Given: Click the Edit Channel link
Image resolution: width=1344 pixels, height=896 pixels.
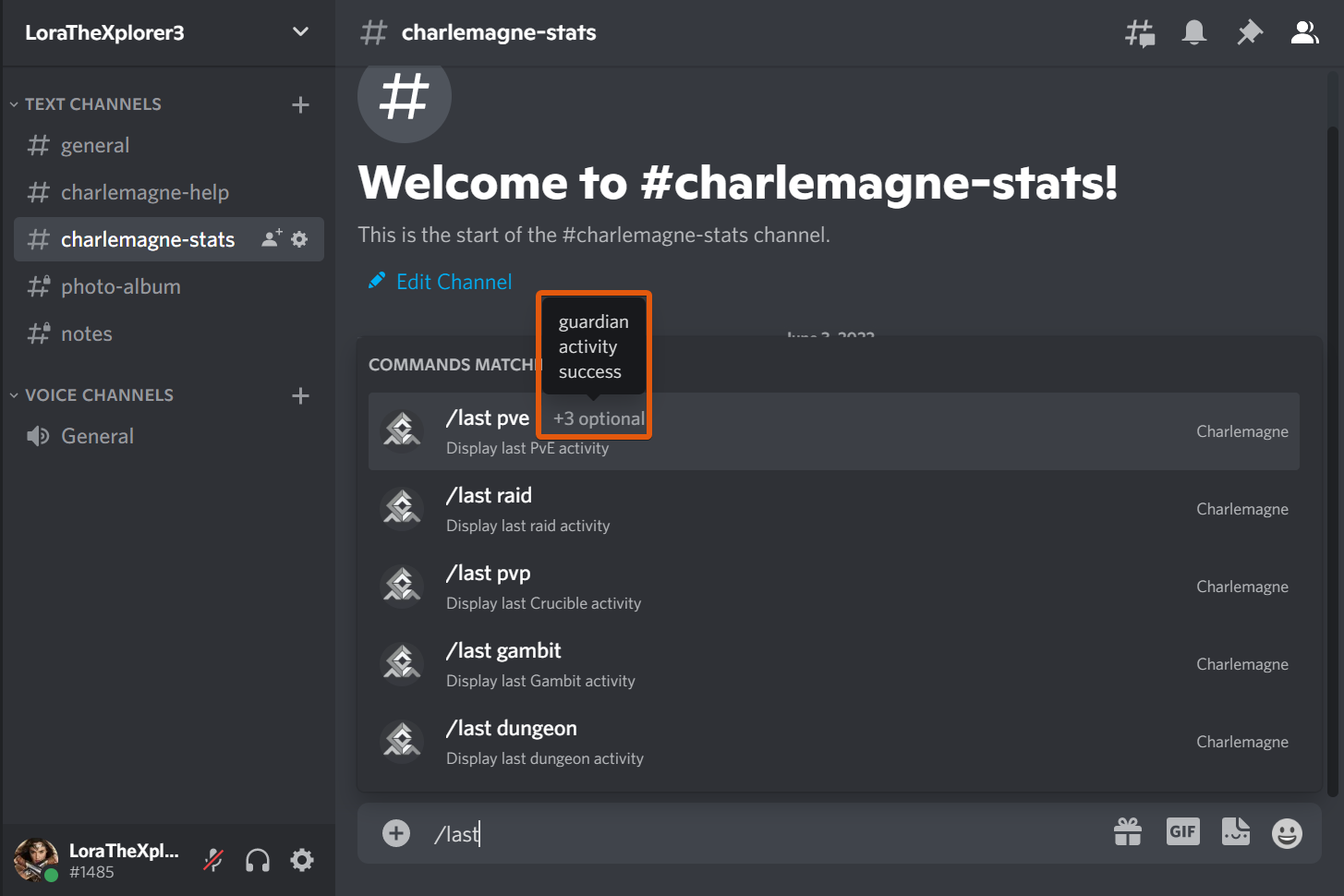Looking at the screenshot, I should coord(441,282).
